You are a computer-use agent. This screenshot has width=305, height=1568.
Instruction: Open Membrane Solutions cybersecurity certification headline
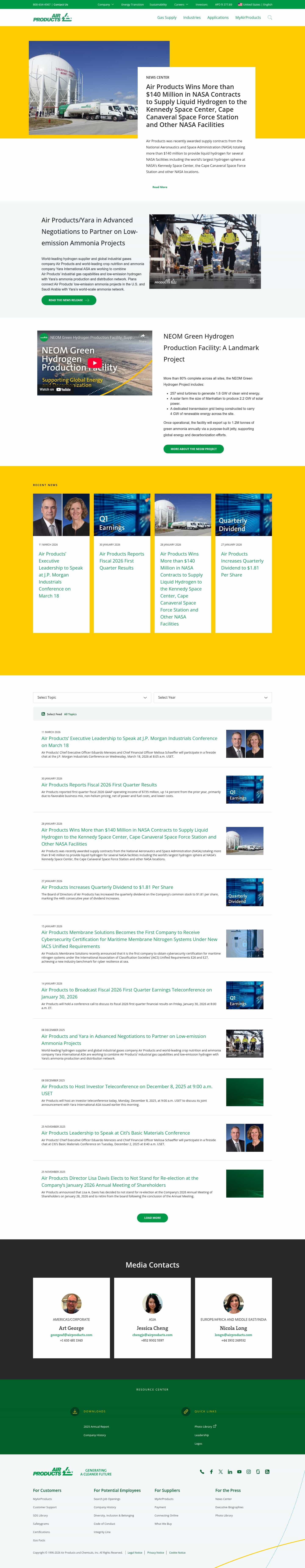[129, 939]
